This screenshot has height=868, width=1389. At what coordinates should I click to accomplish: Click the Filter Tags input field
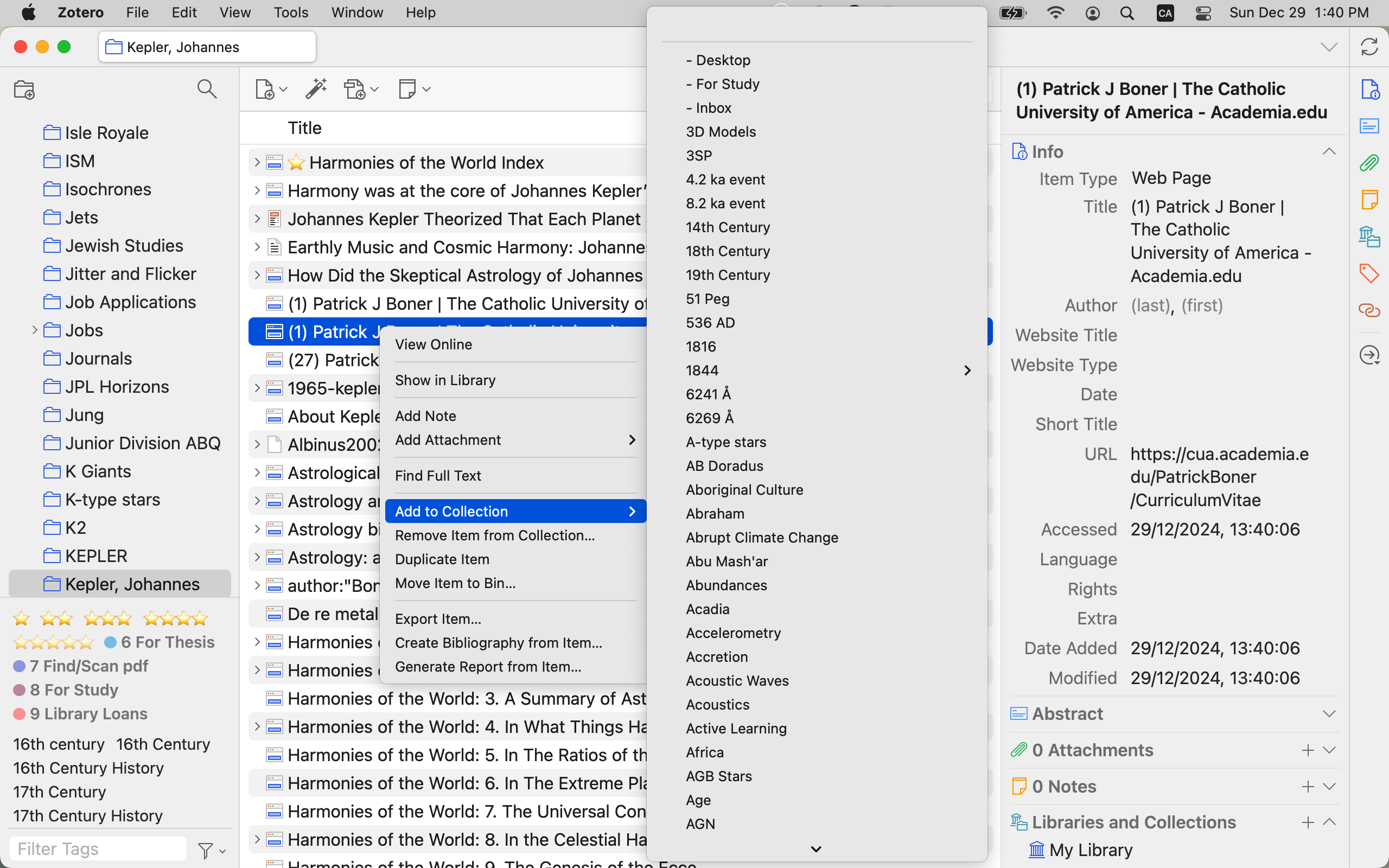pos(98,849)
